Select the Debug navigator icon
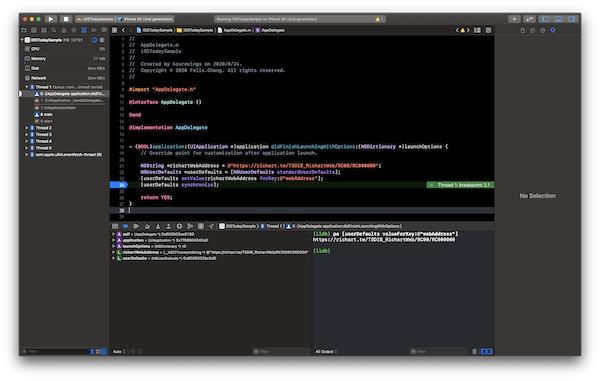This screenshot has width=600, height=381. click(84, 30)
